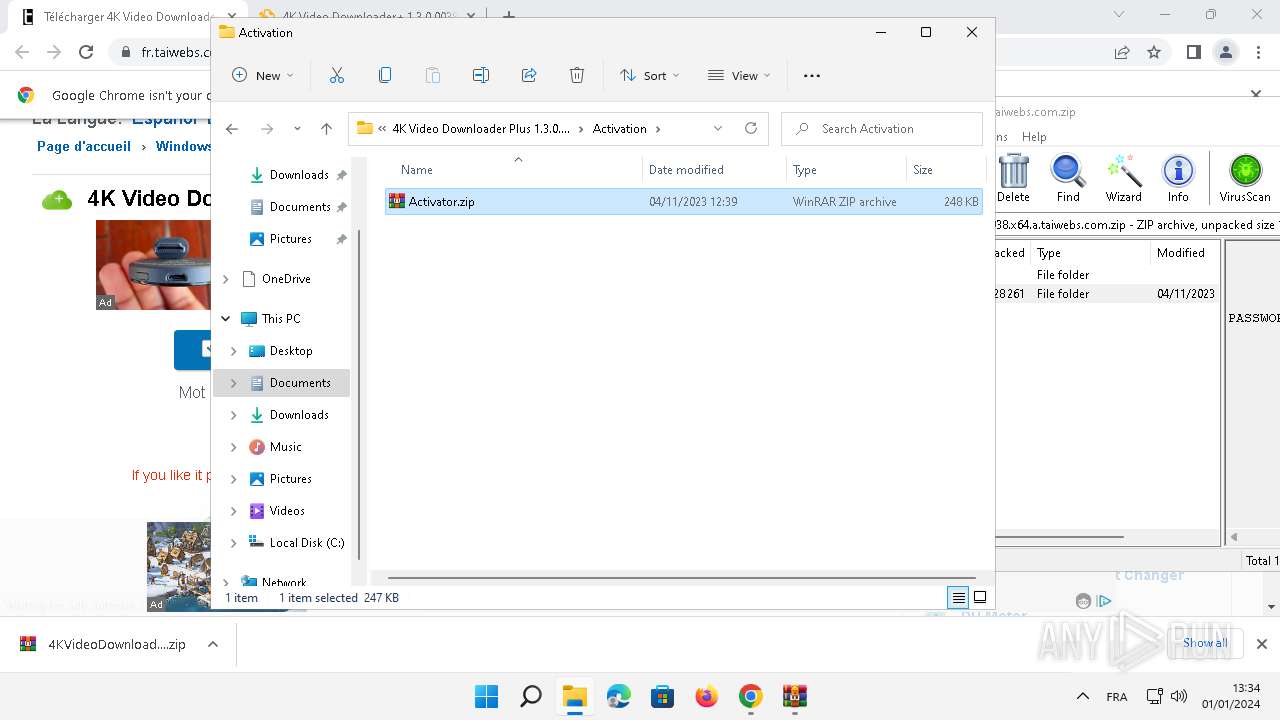
Task: Click 4K Video Downloader Plus breadcrumb
Action: 481,129
